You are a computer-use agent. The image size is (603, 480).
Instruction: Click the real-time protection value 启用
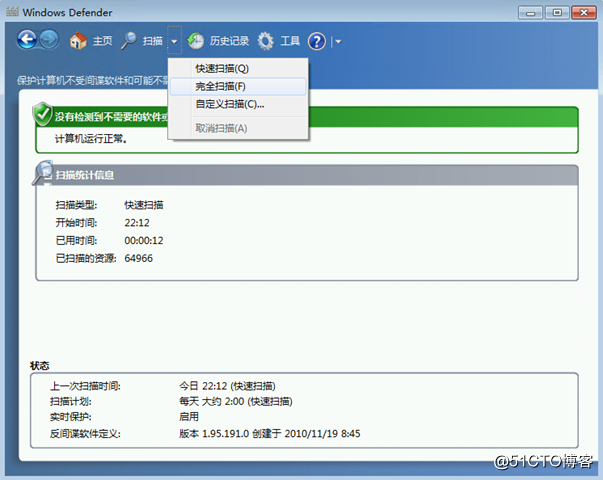(189, 417)
